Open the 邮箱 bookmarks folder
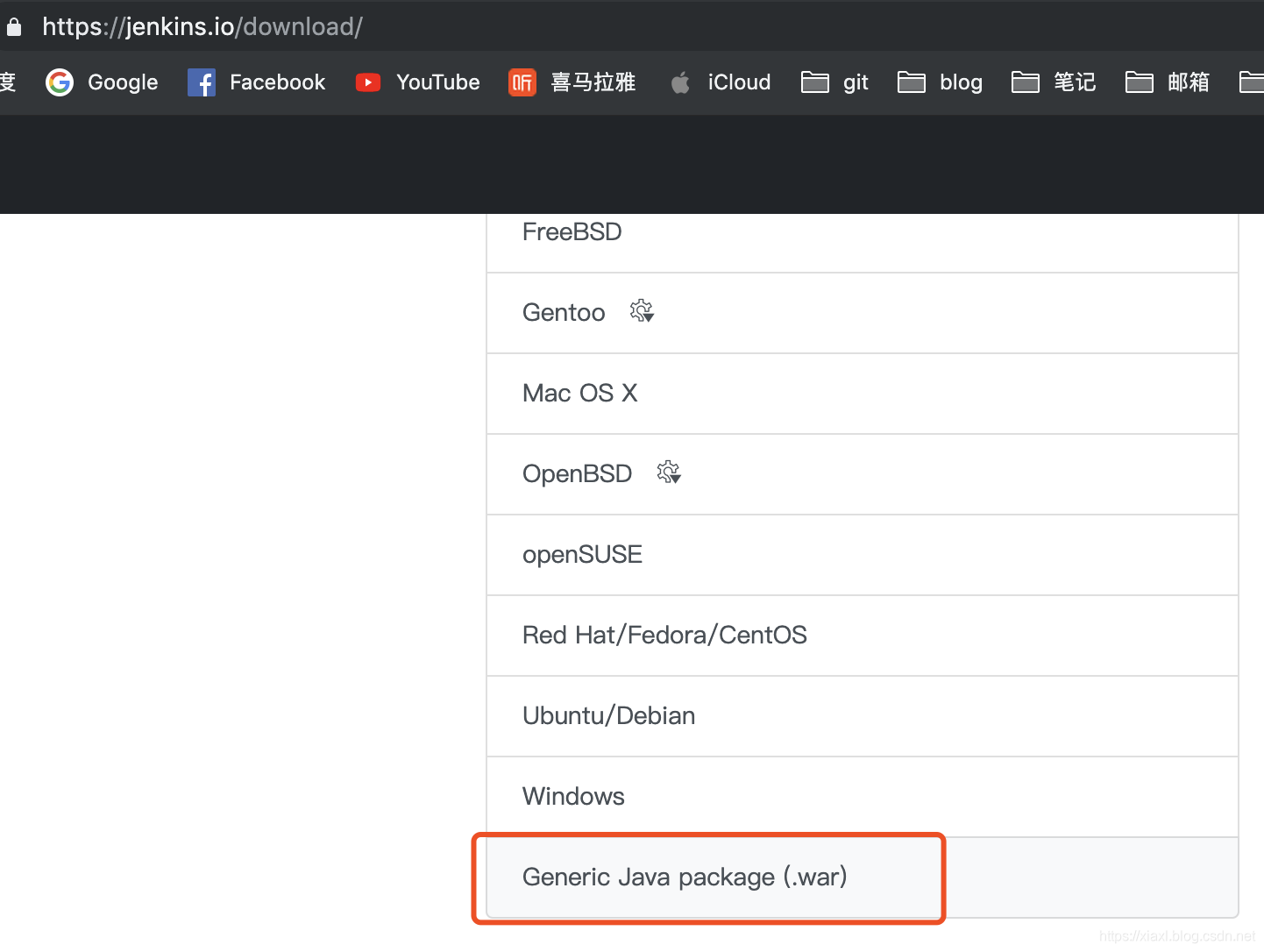This screenshot has height=952, width=1264. click(x=1168, y=82)
